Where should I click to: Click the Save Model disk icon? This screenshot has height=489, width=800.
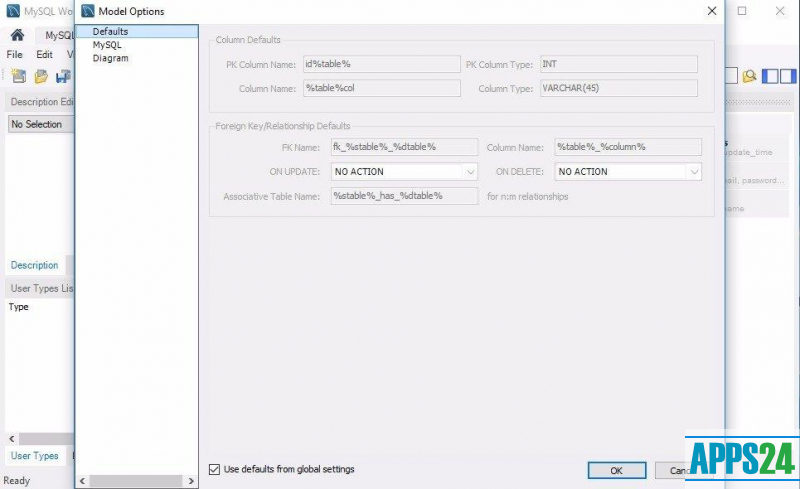click(63, 76)
